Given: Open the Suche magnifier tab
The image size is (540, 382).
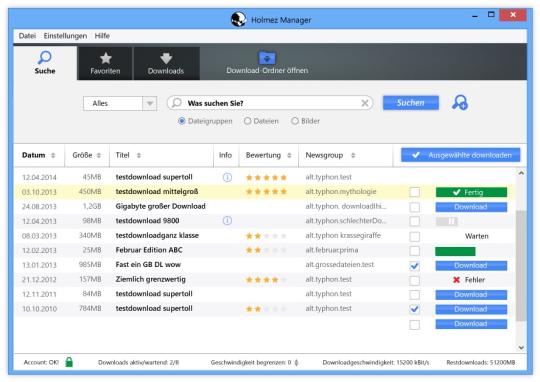Looking at the screenshot, I should click(x=45, y=63).
